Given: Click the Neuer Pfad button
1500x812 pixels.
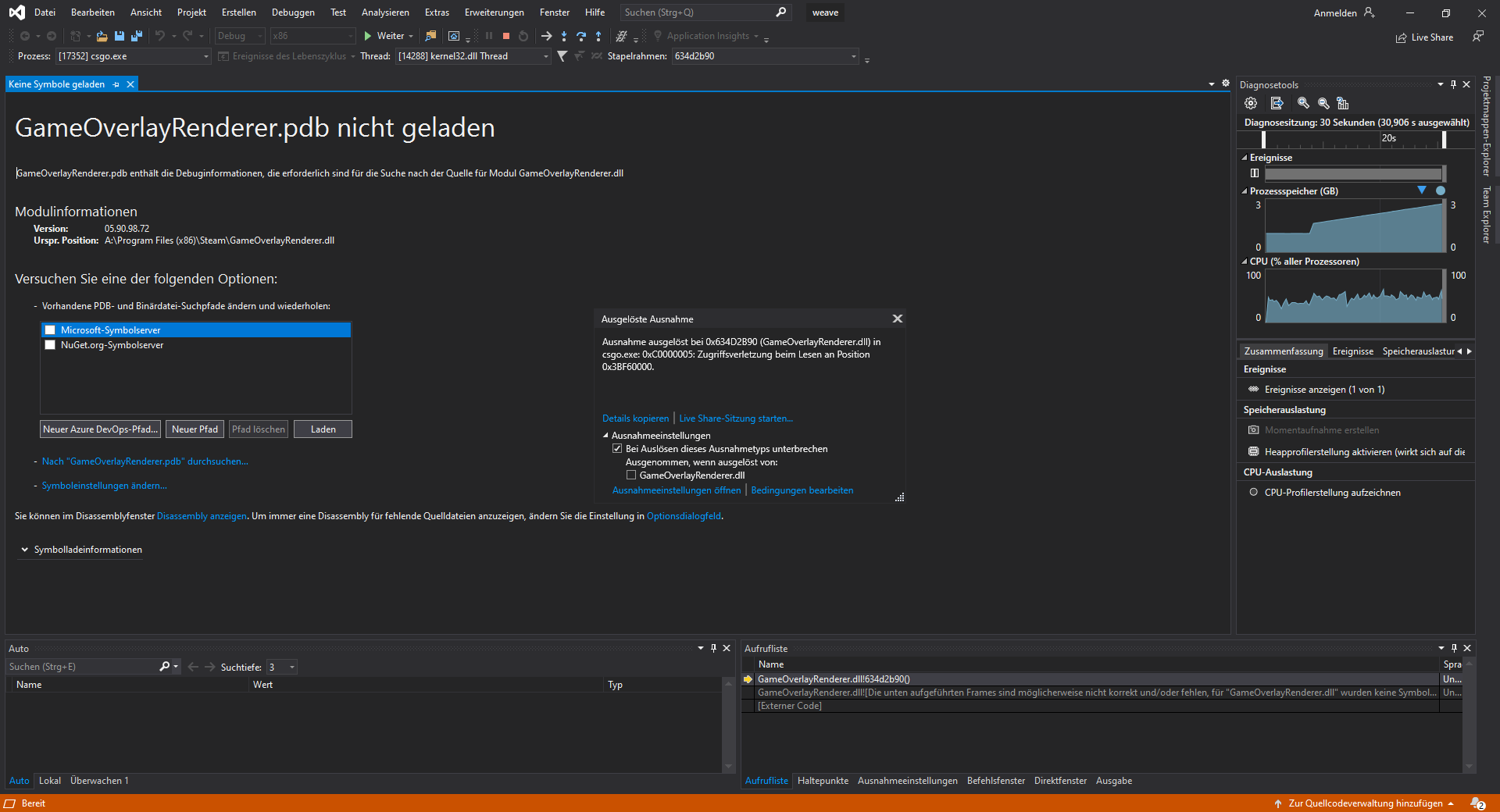Looking at the screenshot, I should coord(195,429).
